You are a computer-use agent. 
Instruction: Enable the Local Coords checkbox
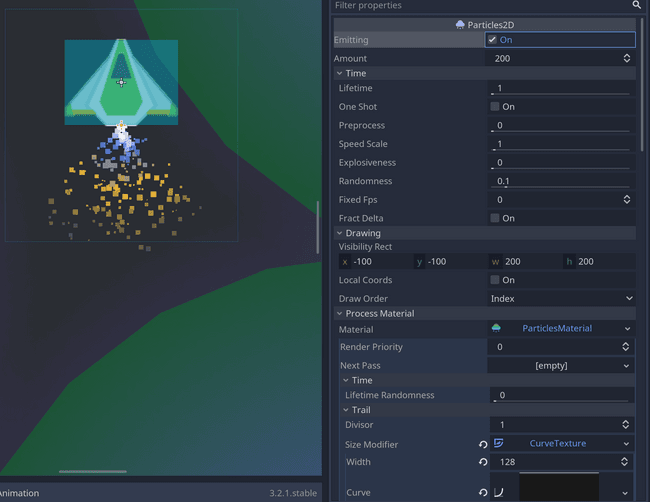coord(495,280)
